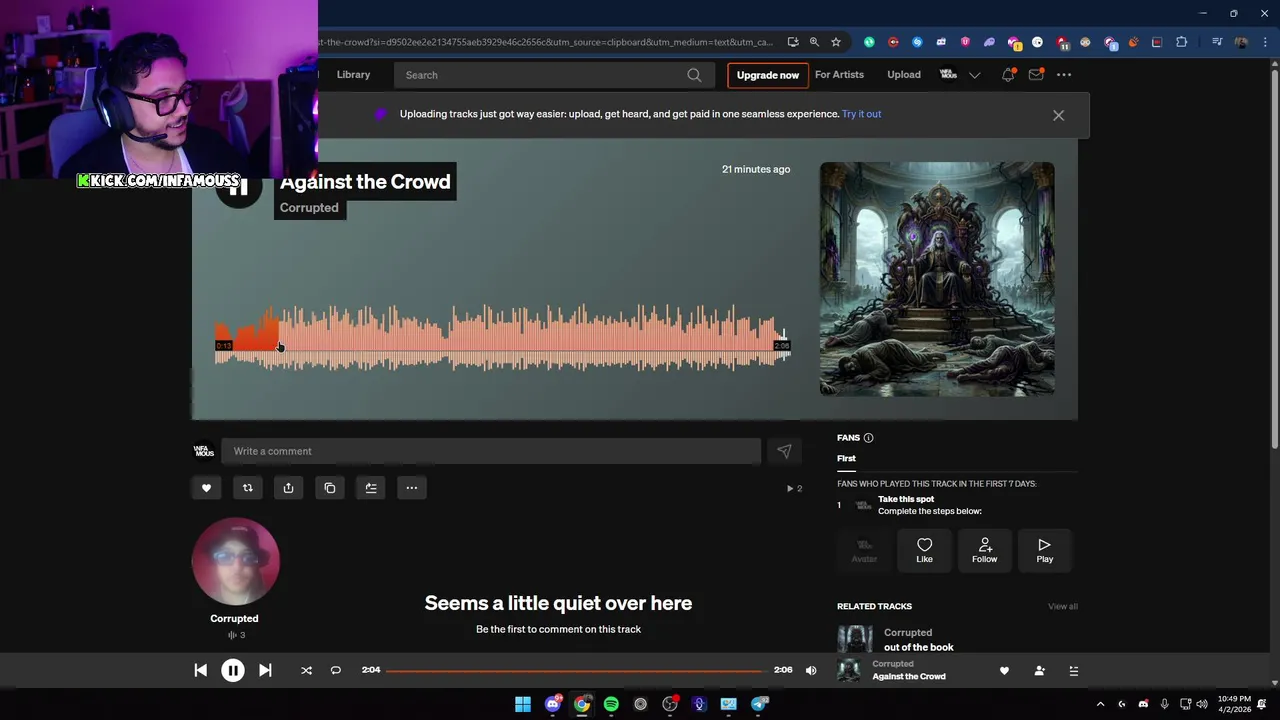The height and width of the screenshot is (720, 1280).
Task: Click the Follow step button in Fans
Action: tap(985, 550)
